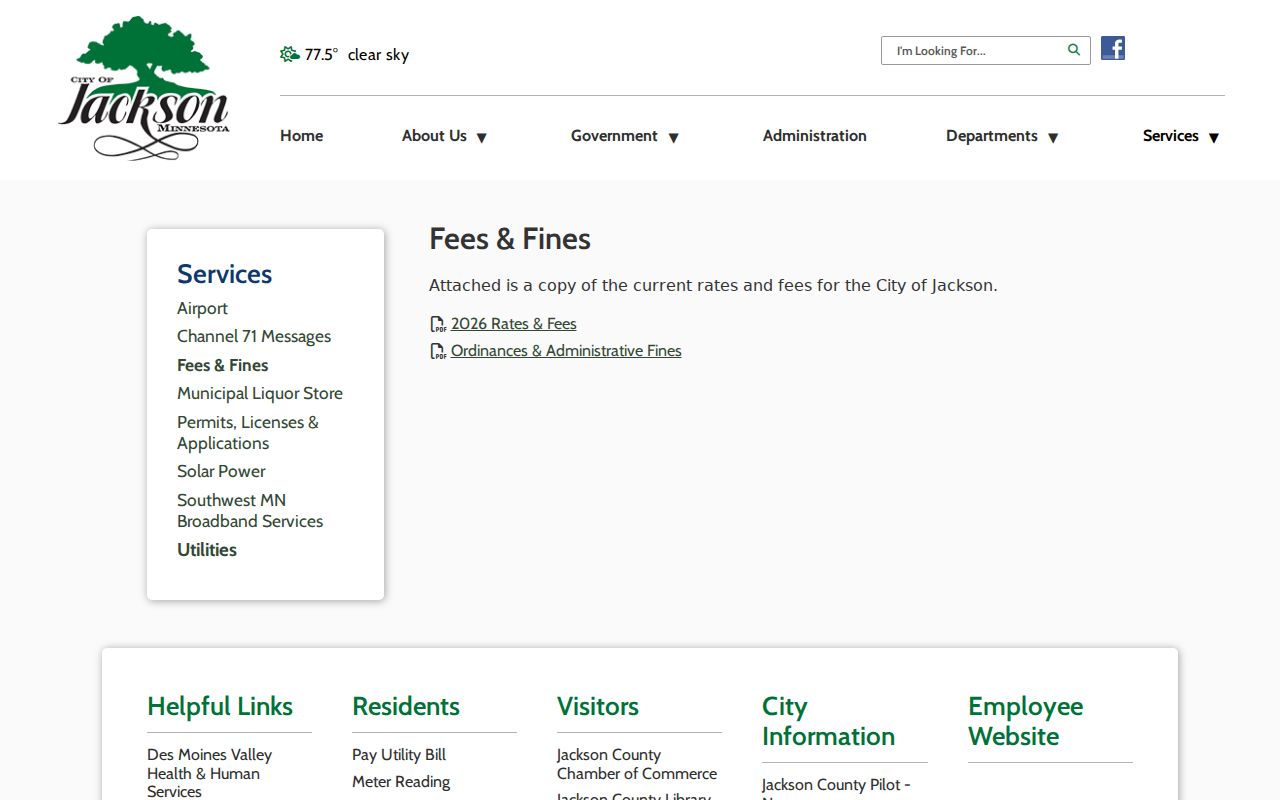Image resolution: width=1280 pixels, height=800 pixels.
Task: Click the search magnifier icon
Action: tap(1074, 50)
